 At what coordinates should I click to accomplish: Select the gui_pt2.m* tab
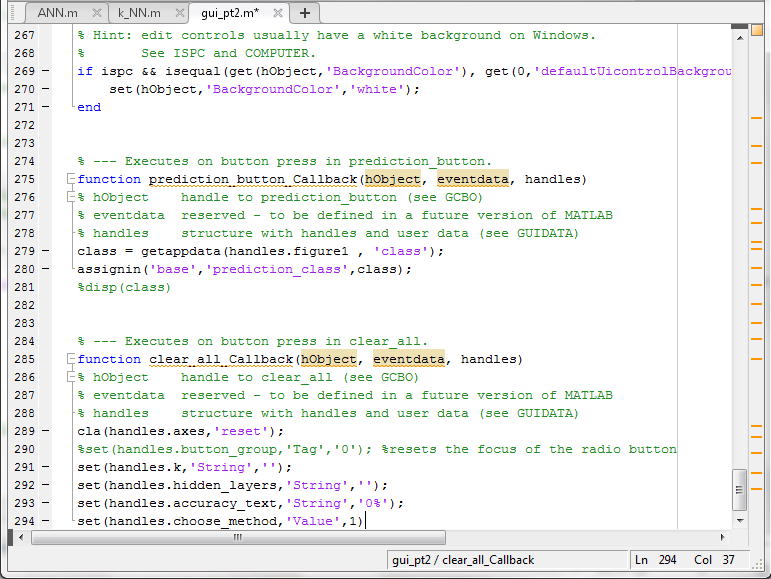pos(230,13)
